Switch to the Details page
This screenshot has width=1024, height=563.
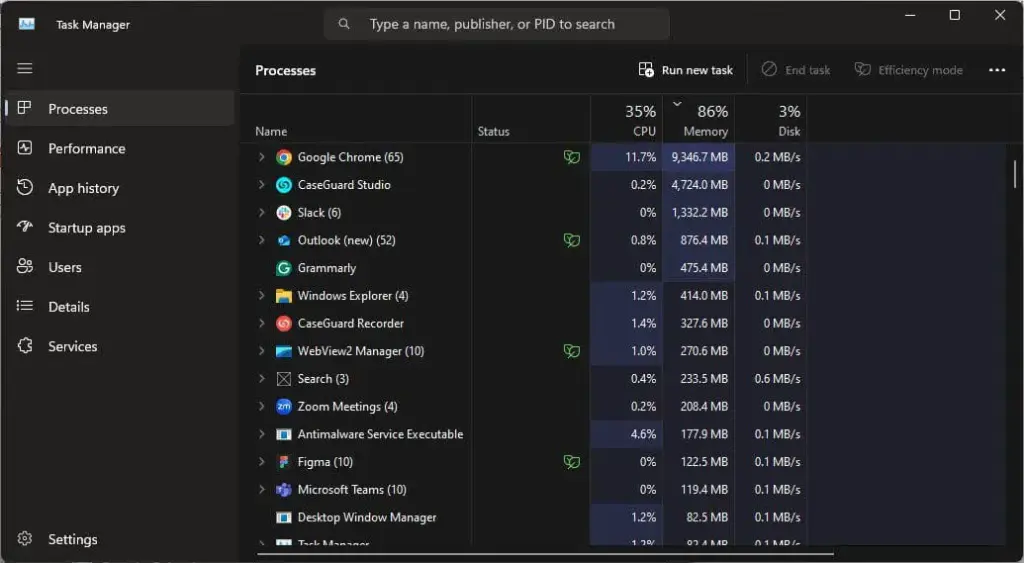120,306
